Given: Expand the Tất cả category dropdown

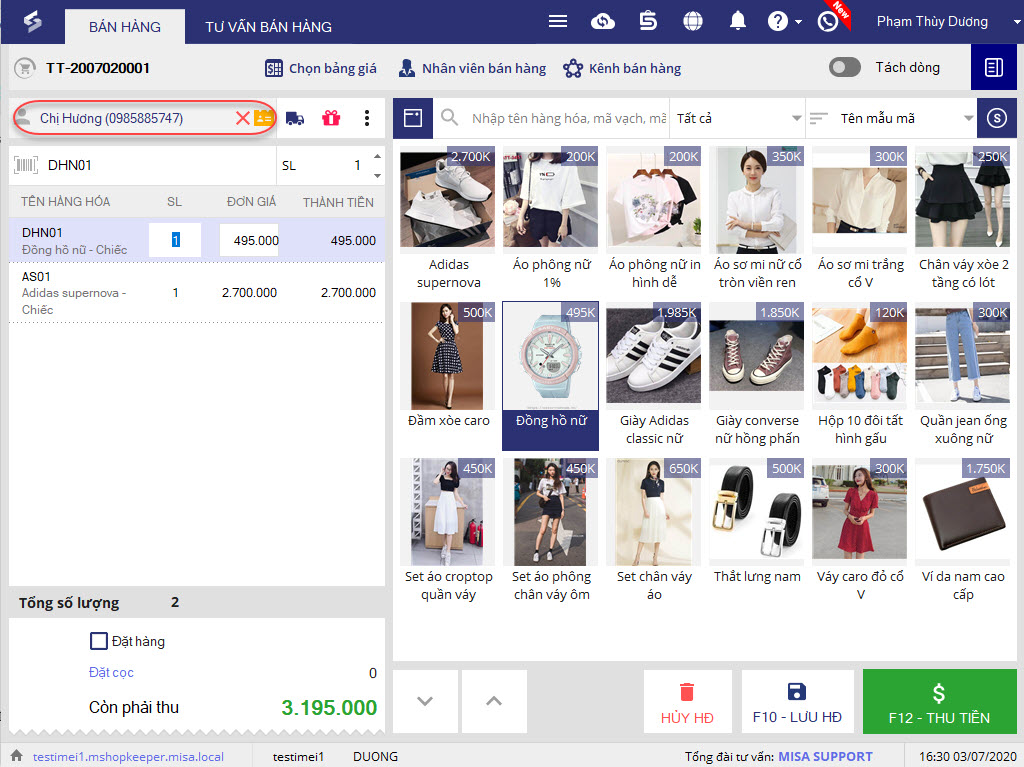Looking at the screenshot, I should pos(738,118).
